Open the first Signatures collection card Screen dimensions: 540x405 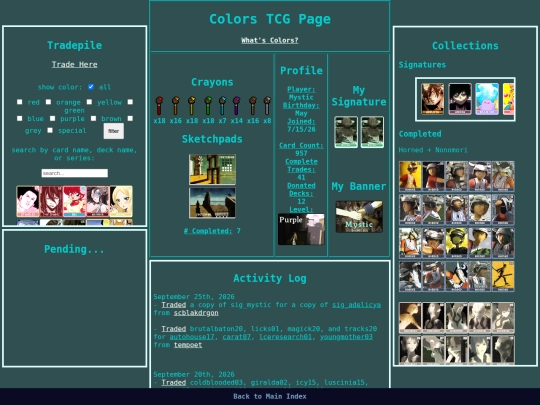tap(433, 99)
